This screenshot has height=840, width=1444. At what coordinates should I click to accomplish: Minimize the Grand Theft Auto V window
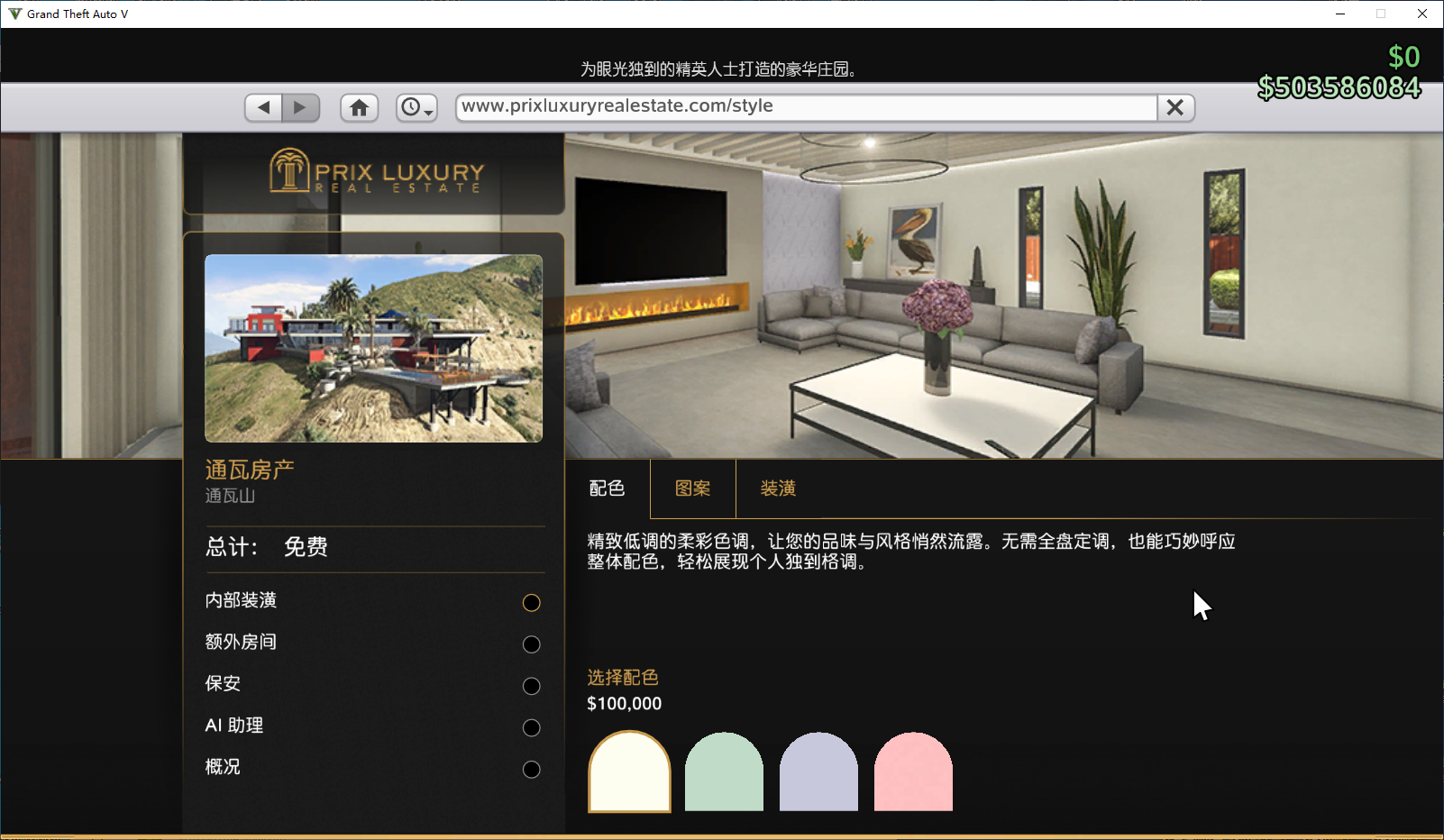pyautogui.click(x=1340, y=14)
